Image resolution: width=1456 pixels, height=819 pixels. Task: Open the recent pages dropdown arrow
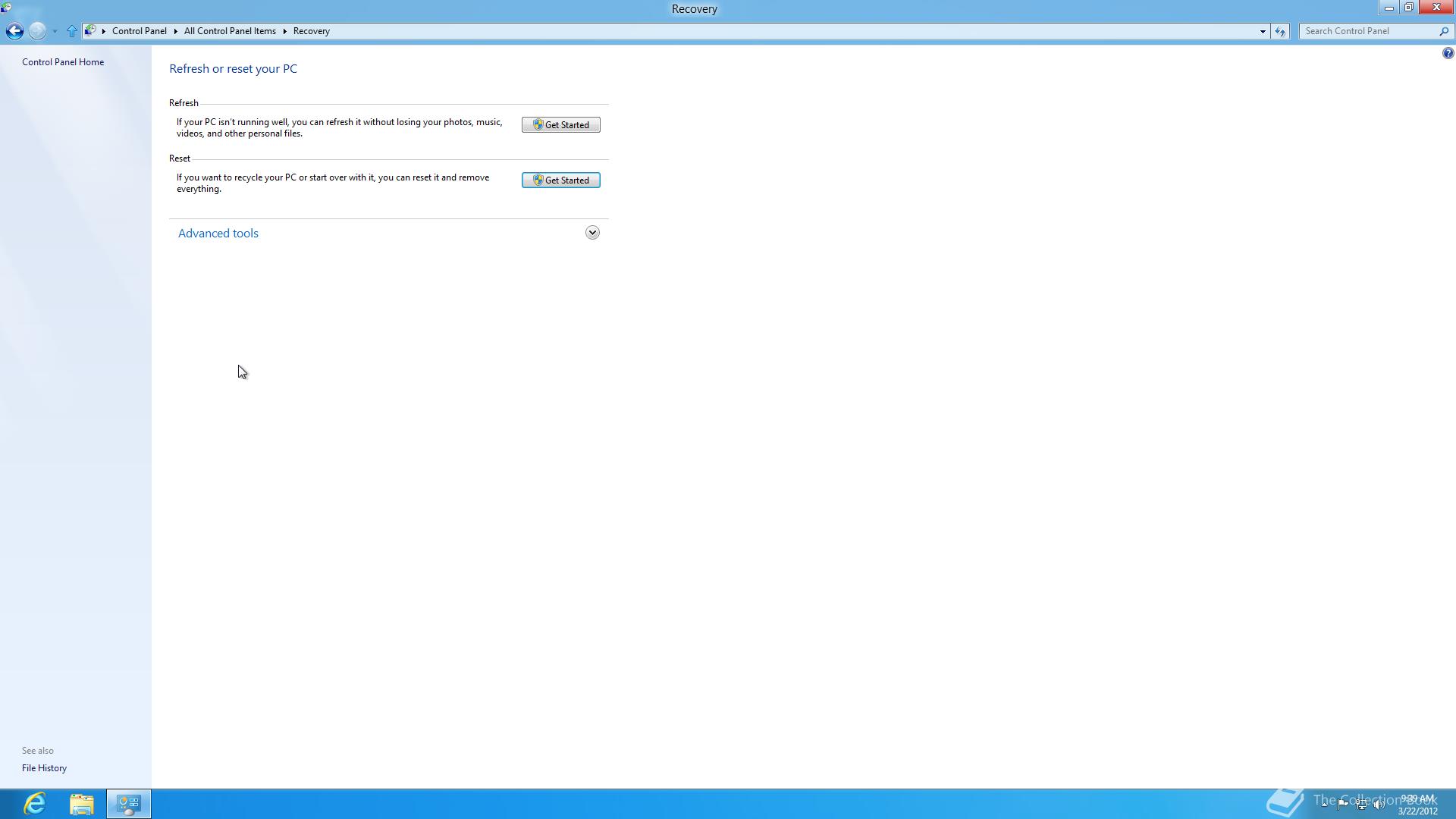(x=55, y=31)
